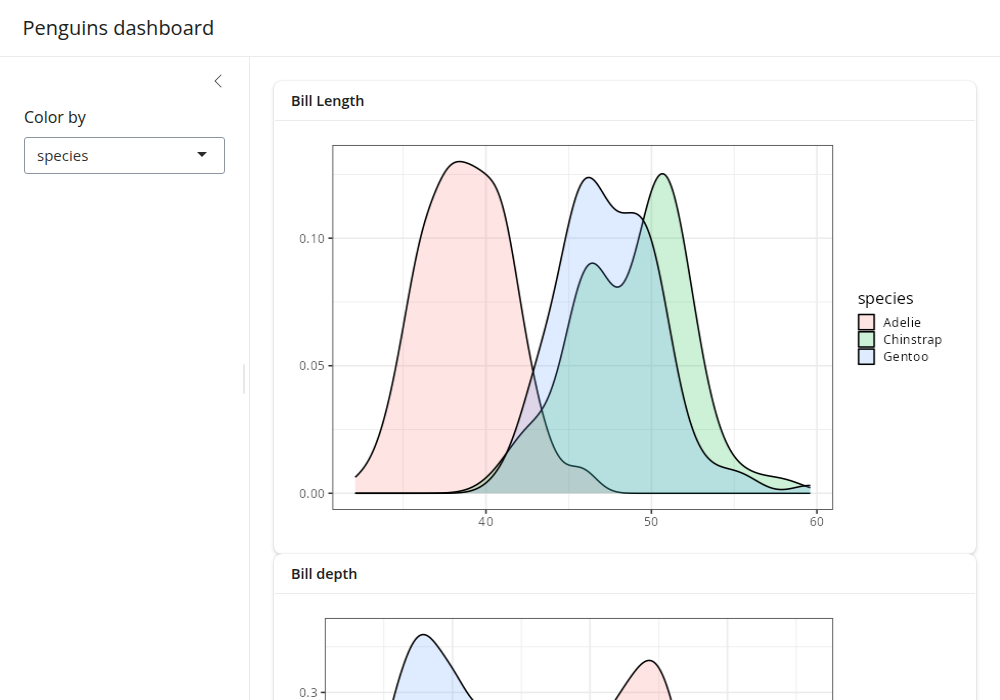Click the species legend title

pyautogui.click(x=885, y=298)
